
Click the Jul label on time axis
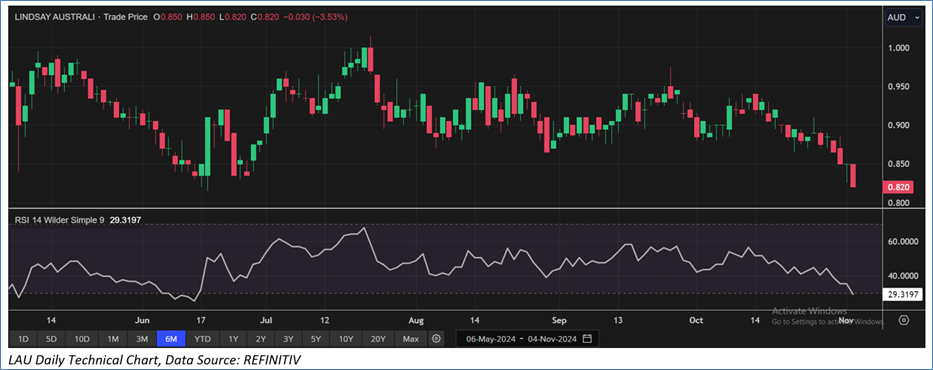point(266,320)
